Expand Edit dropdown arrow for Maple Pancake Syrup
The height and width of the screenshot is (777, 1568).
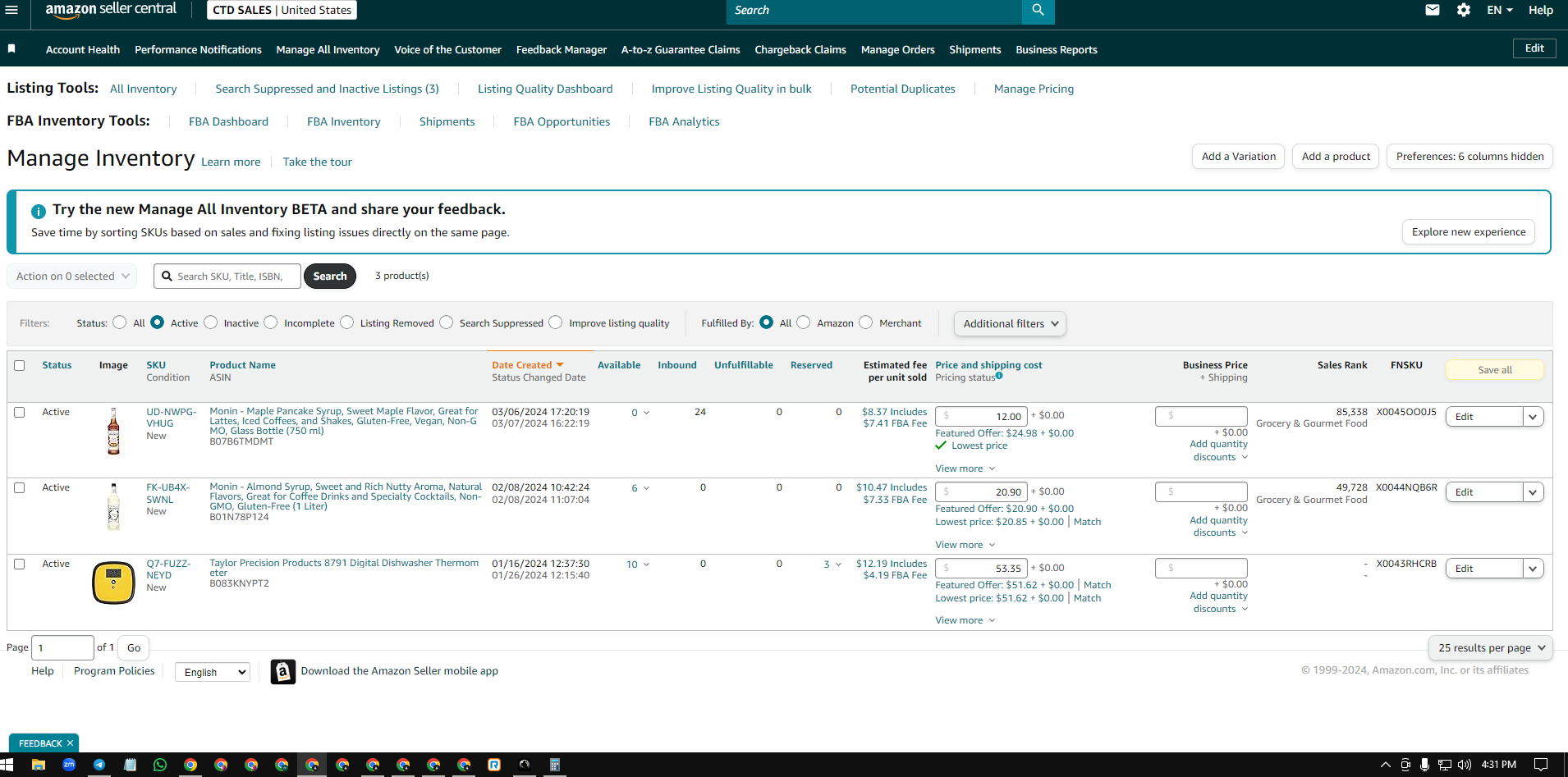tap(1533, 417)
